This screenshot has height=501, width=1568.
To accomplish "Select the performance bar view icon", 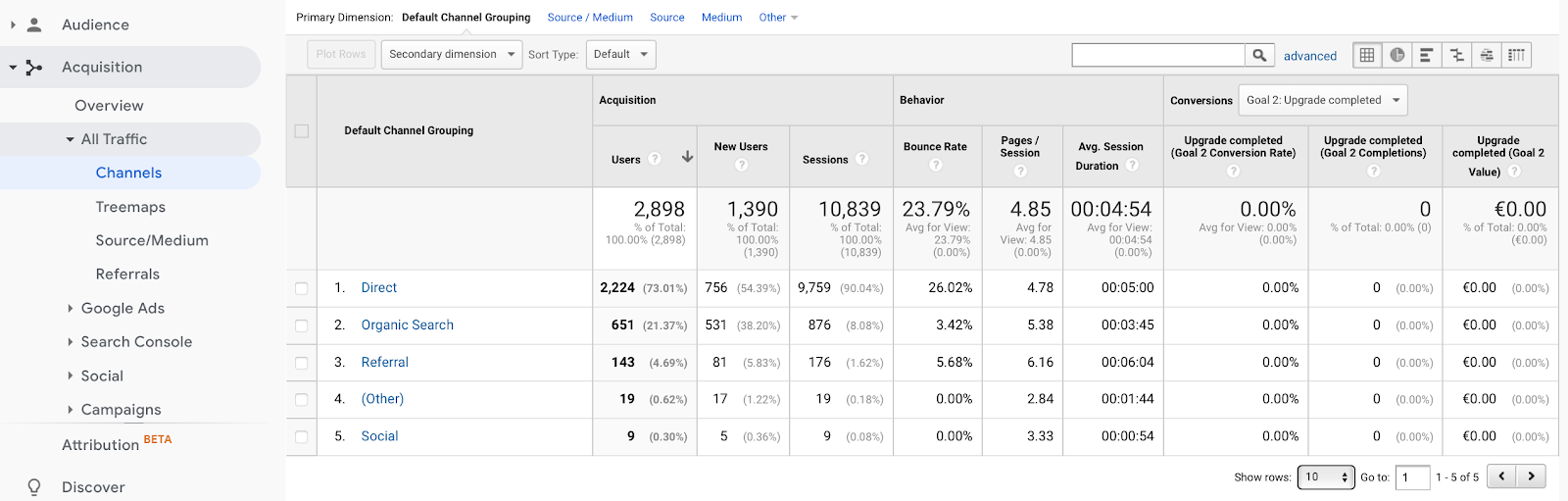I will 1427,55.
